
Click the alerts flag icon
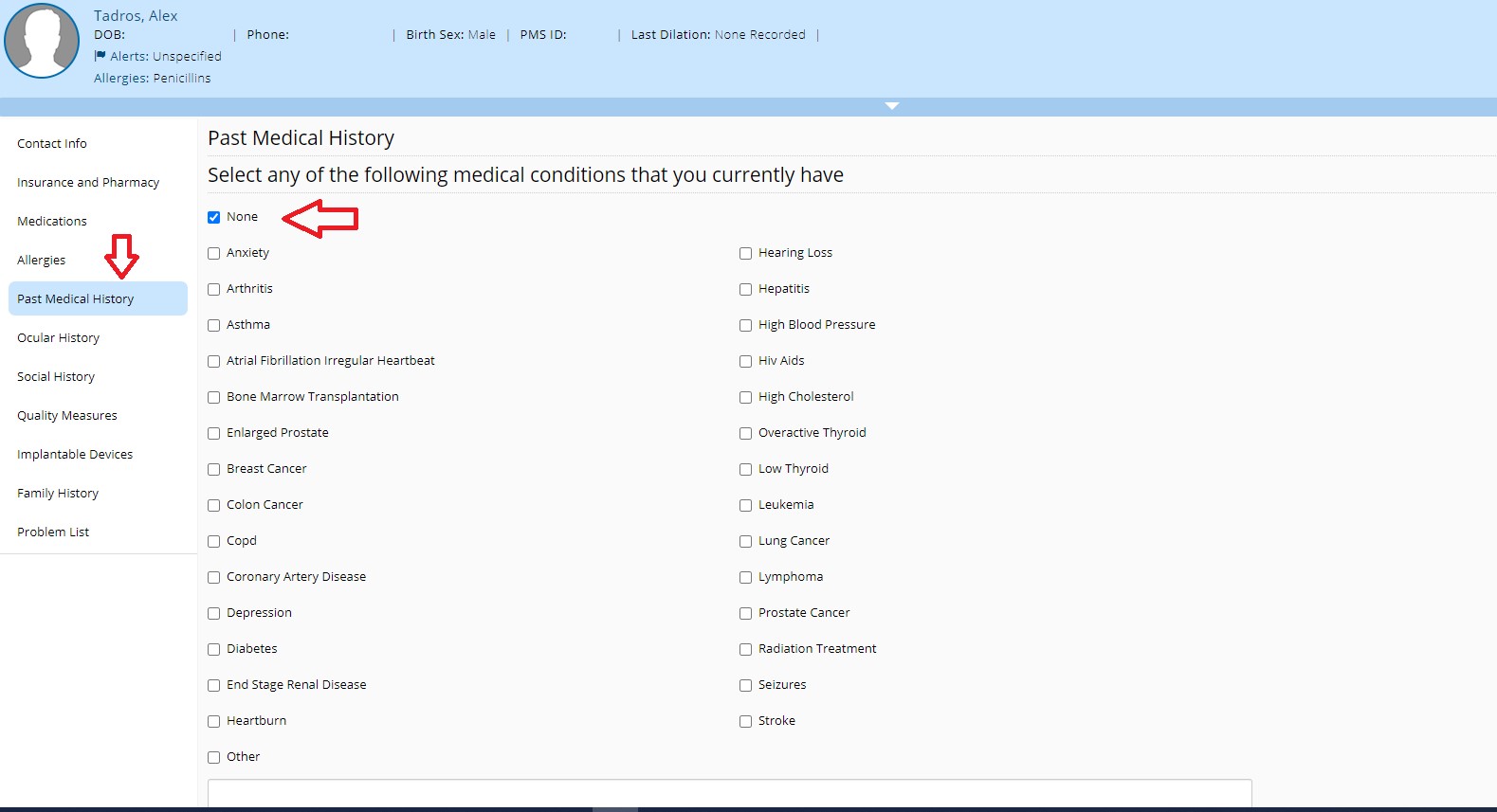point(100,56)
